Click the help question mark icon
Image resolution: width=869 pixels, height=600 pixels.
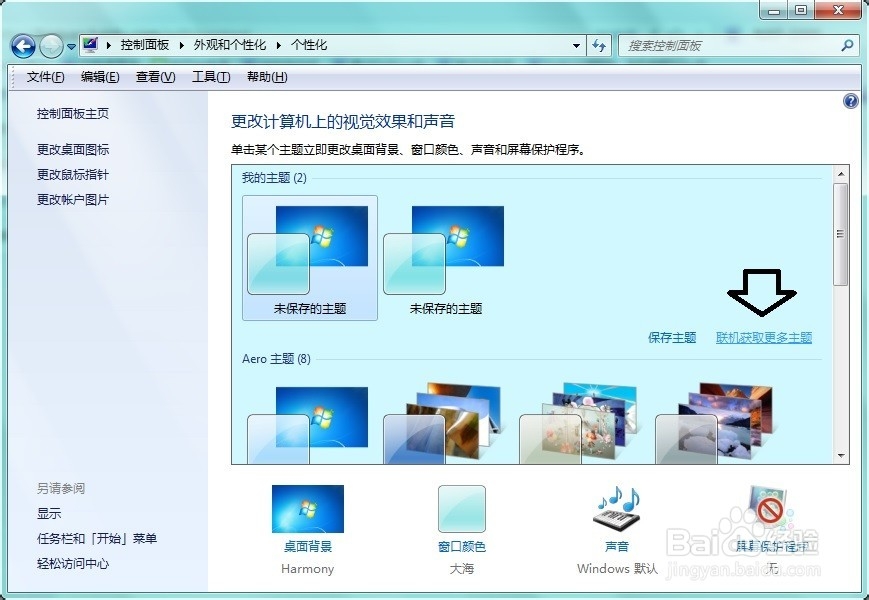click(850, 101)
